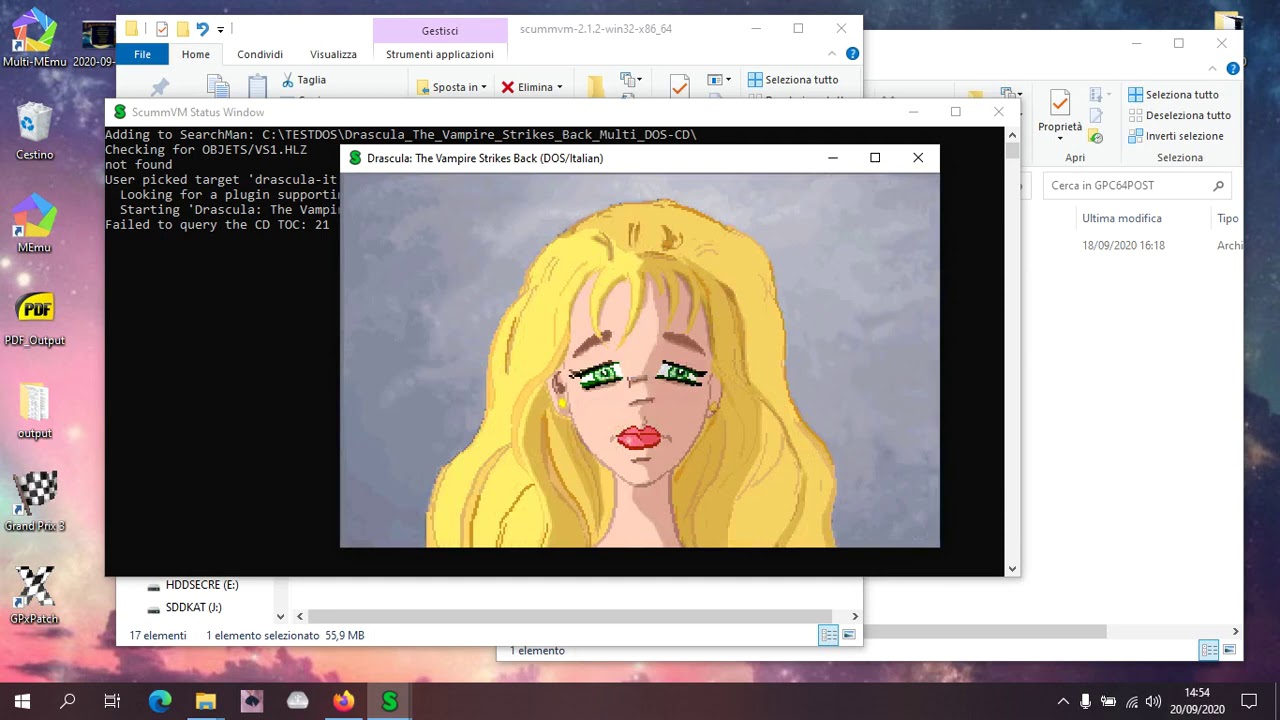Switch front Explorer to details view

pos(828,635)
